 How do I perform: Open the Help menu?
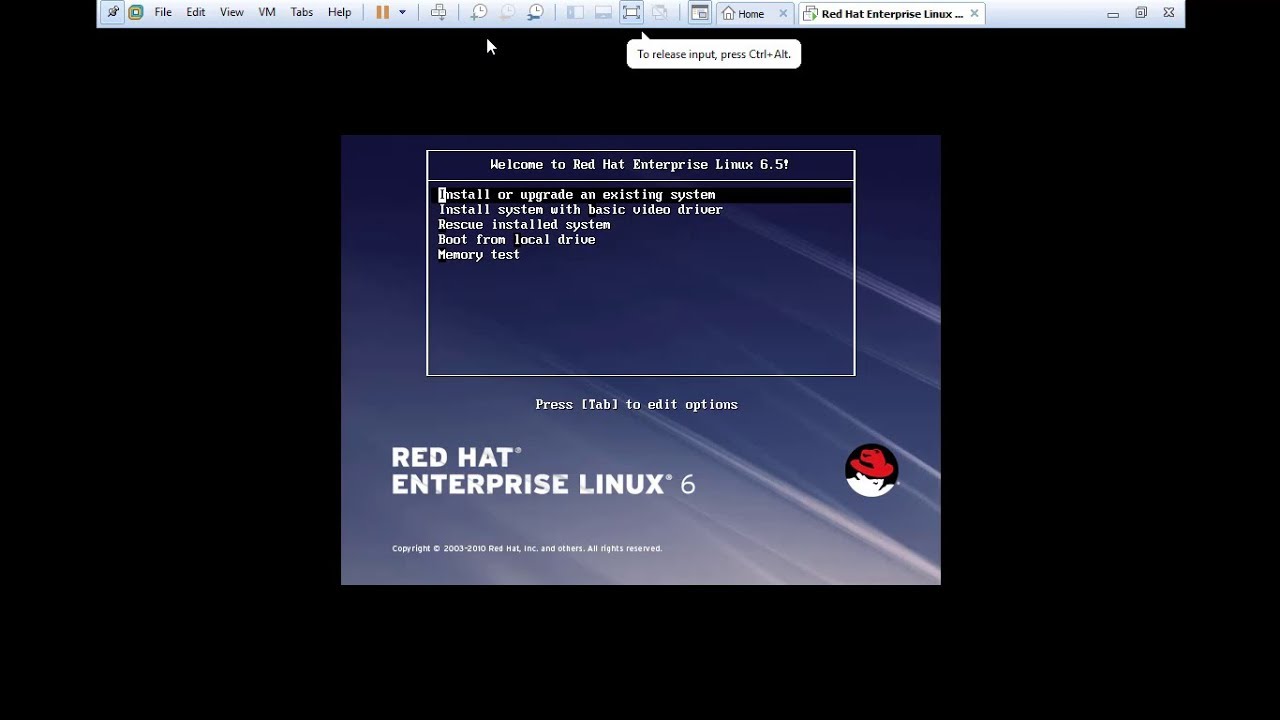tap(340, 13)
